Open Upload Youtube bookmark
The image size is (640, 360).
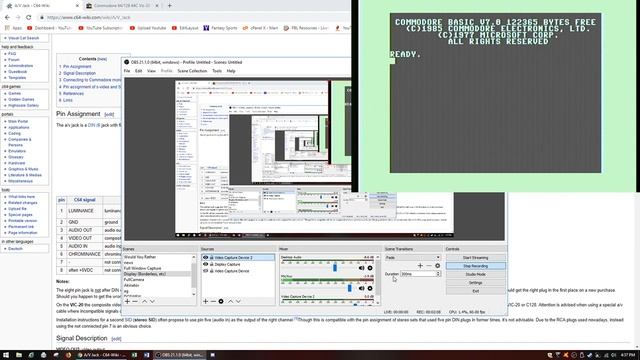(148, 28)
